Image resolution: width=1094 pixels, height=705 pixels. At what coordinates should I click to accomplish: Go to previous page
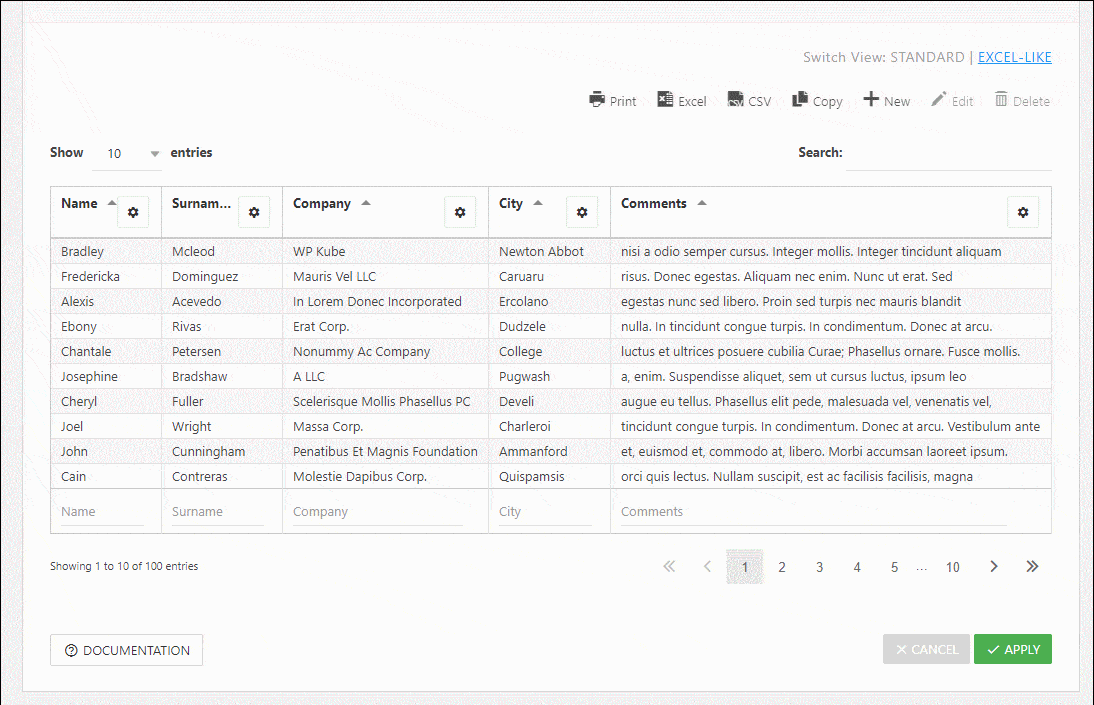click(x=707, y=566)
